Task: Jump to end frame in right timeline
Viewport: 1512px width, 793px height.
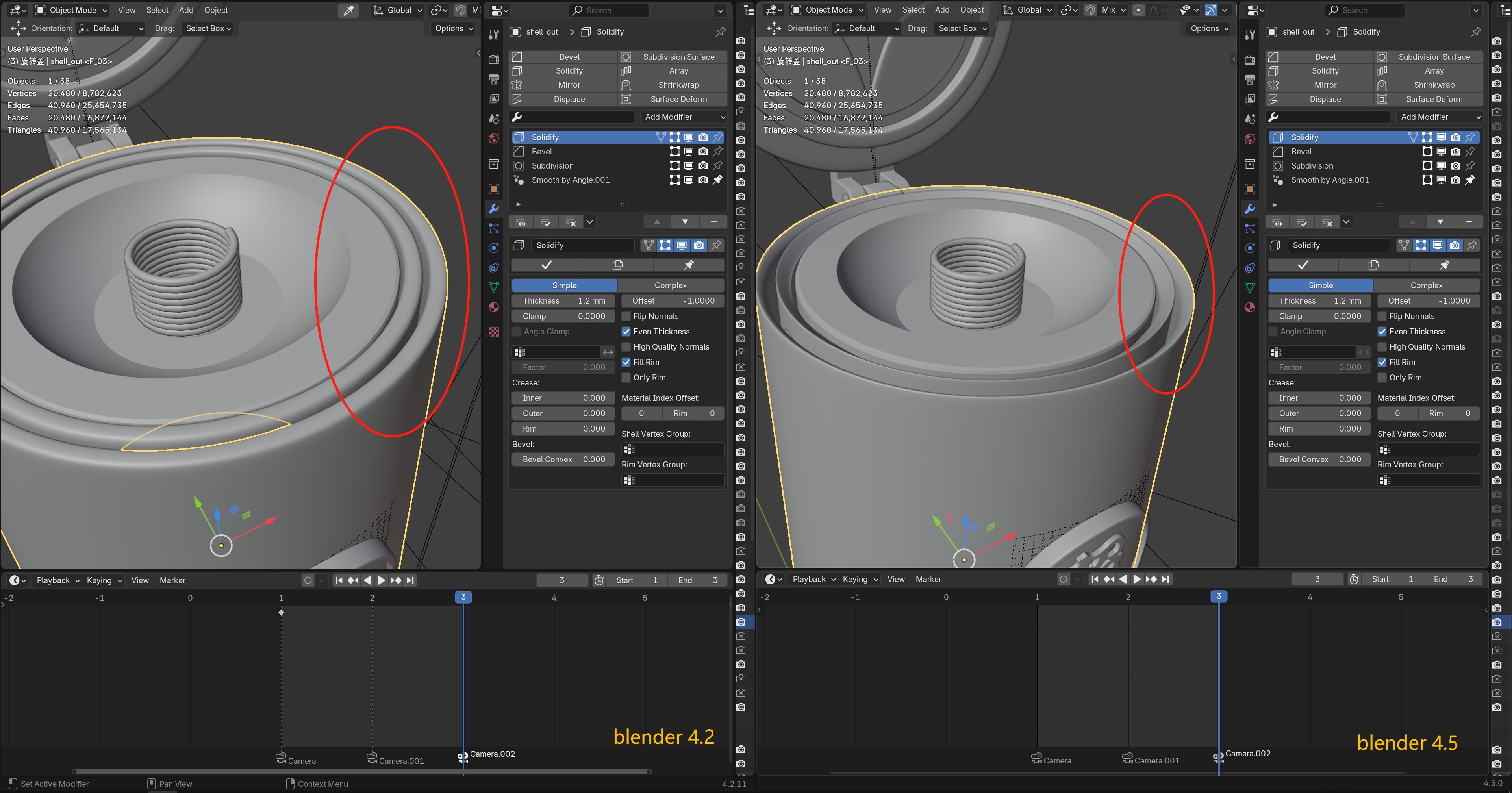Action: pyautogui.click(x=1165, y=579)
